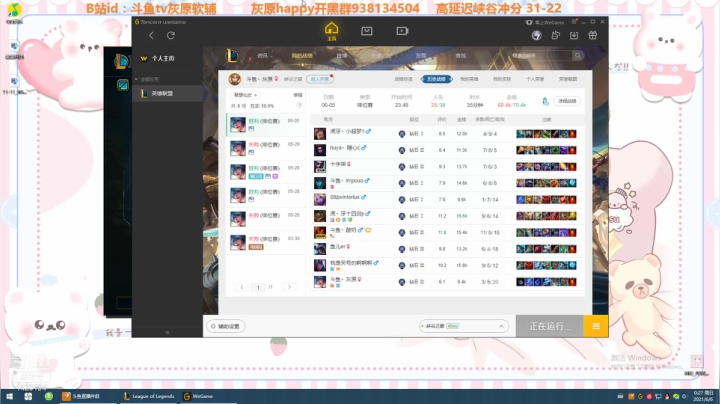The width and height of the screenshot is (720, 404).
Task: Collapse the section arrow above 英雄联盟 in sidebar
Action: (x=136, y=79)
